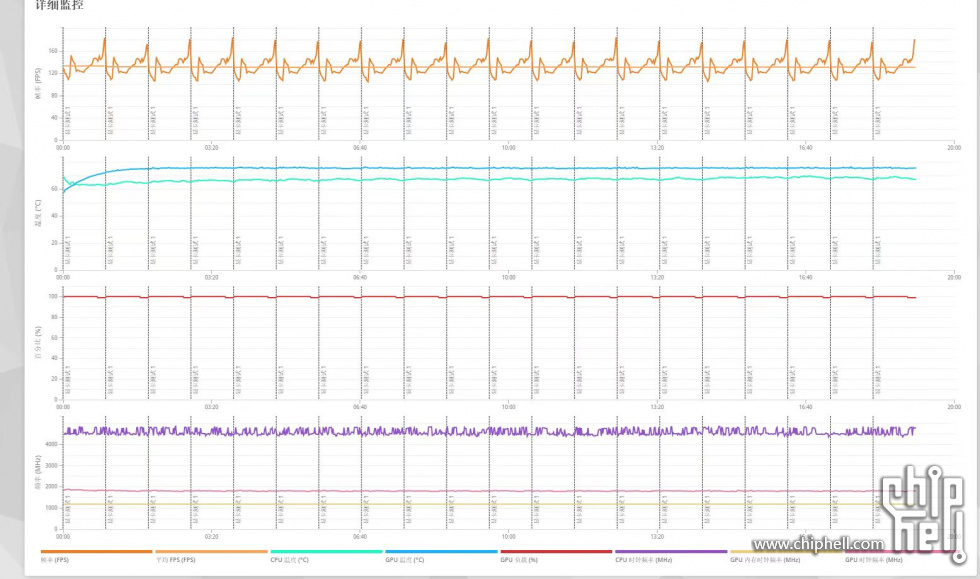Click the 10:00 time label under the temperature chart
980x579 pixels.
click(509, 277)
